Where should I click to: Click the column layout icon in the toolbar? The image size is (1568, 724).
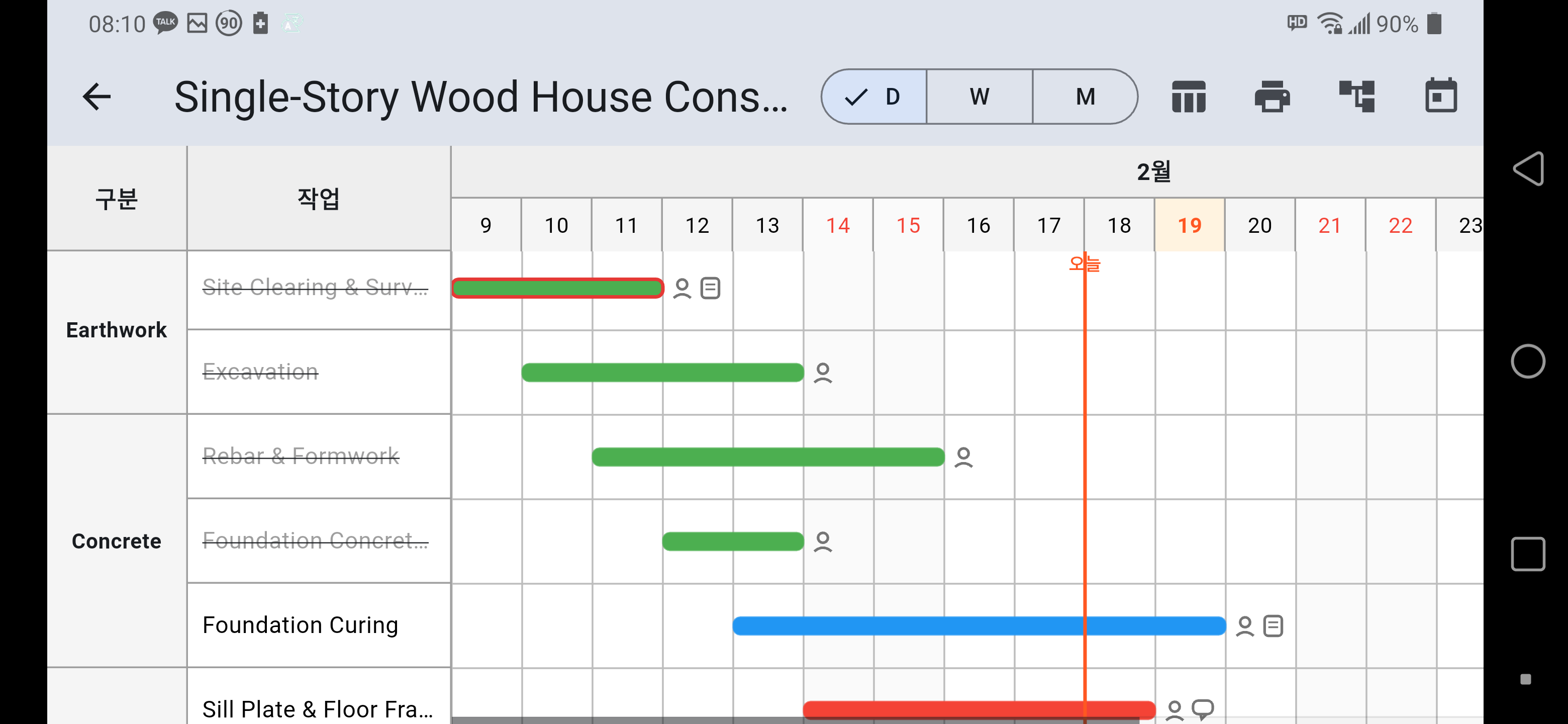[1188, 96]
